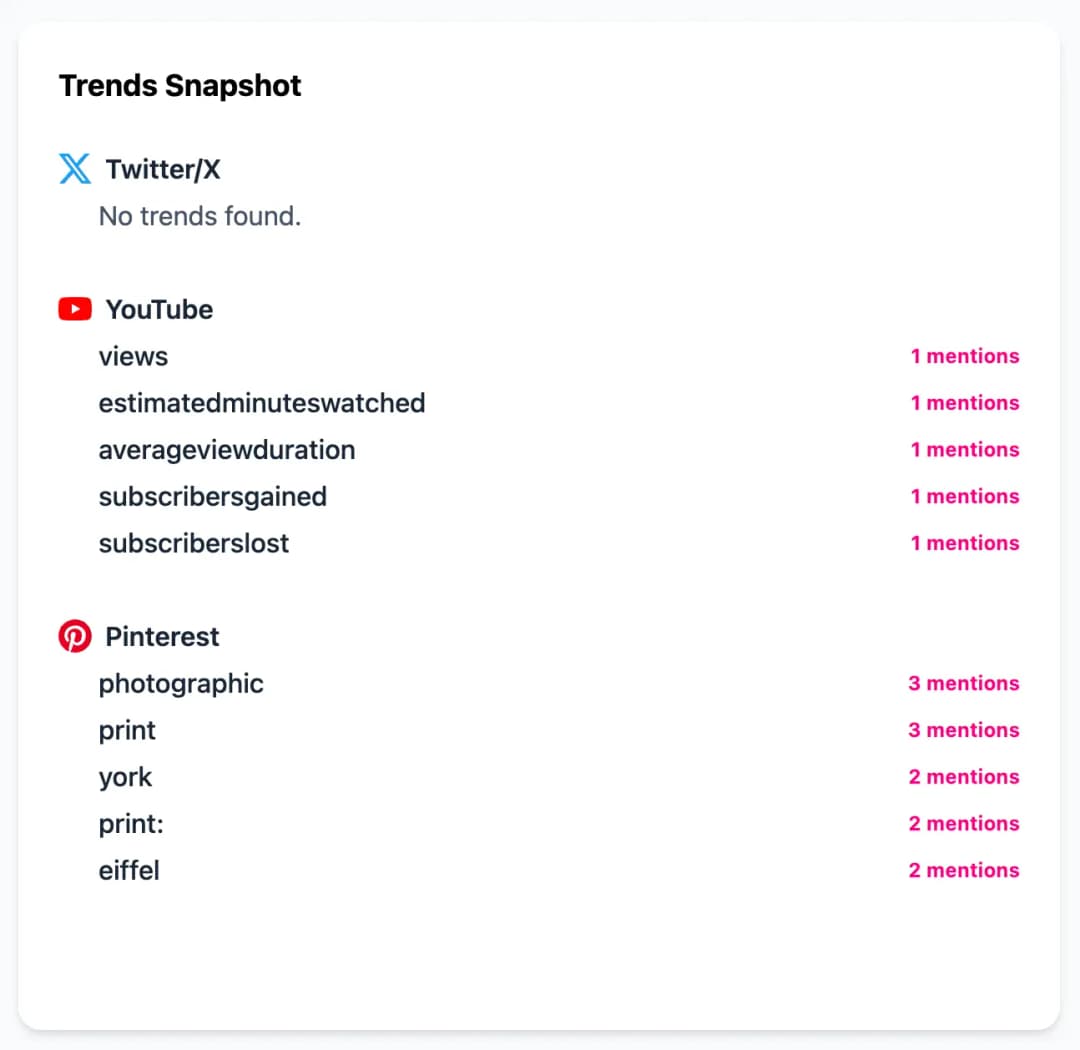
Task: Select the 'print' Pinterest trend
Action: (127, 731)
